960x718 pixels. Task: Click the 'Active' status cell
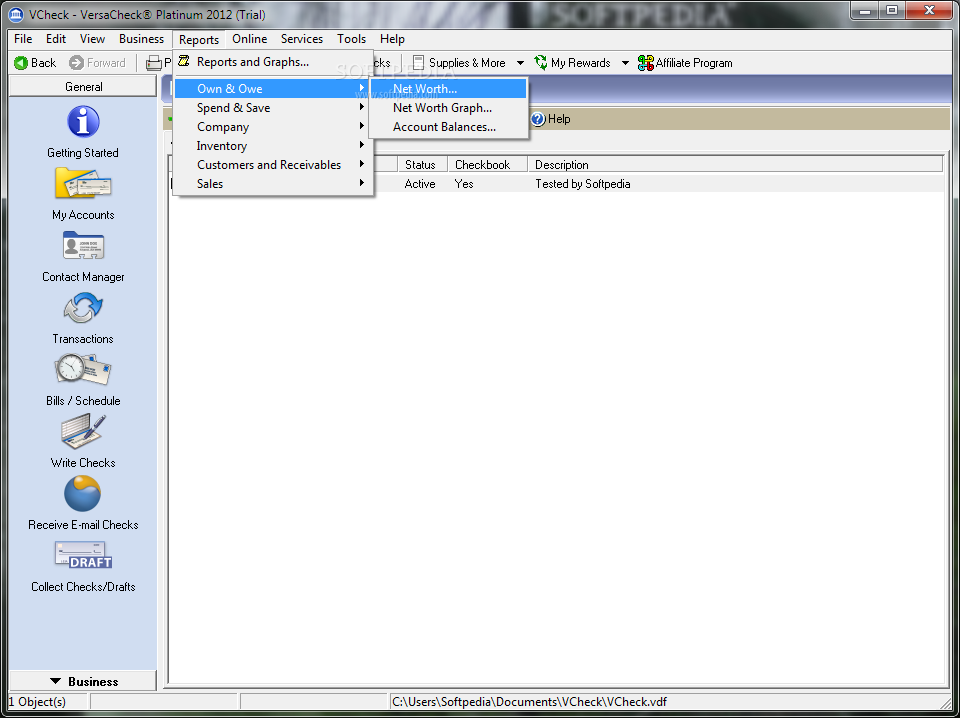point(420,184)
